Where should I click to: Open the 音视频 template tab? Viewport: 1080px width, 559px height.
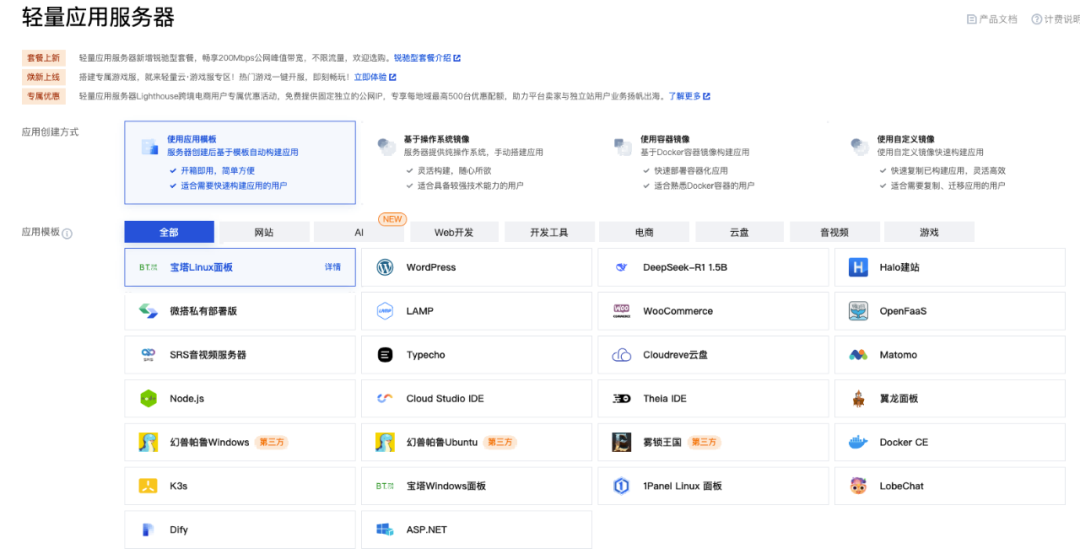834,232
